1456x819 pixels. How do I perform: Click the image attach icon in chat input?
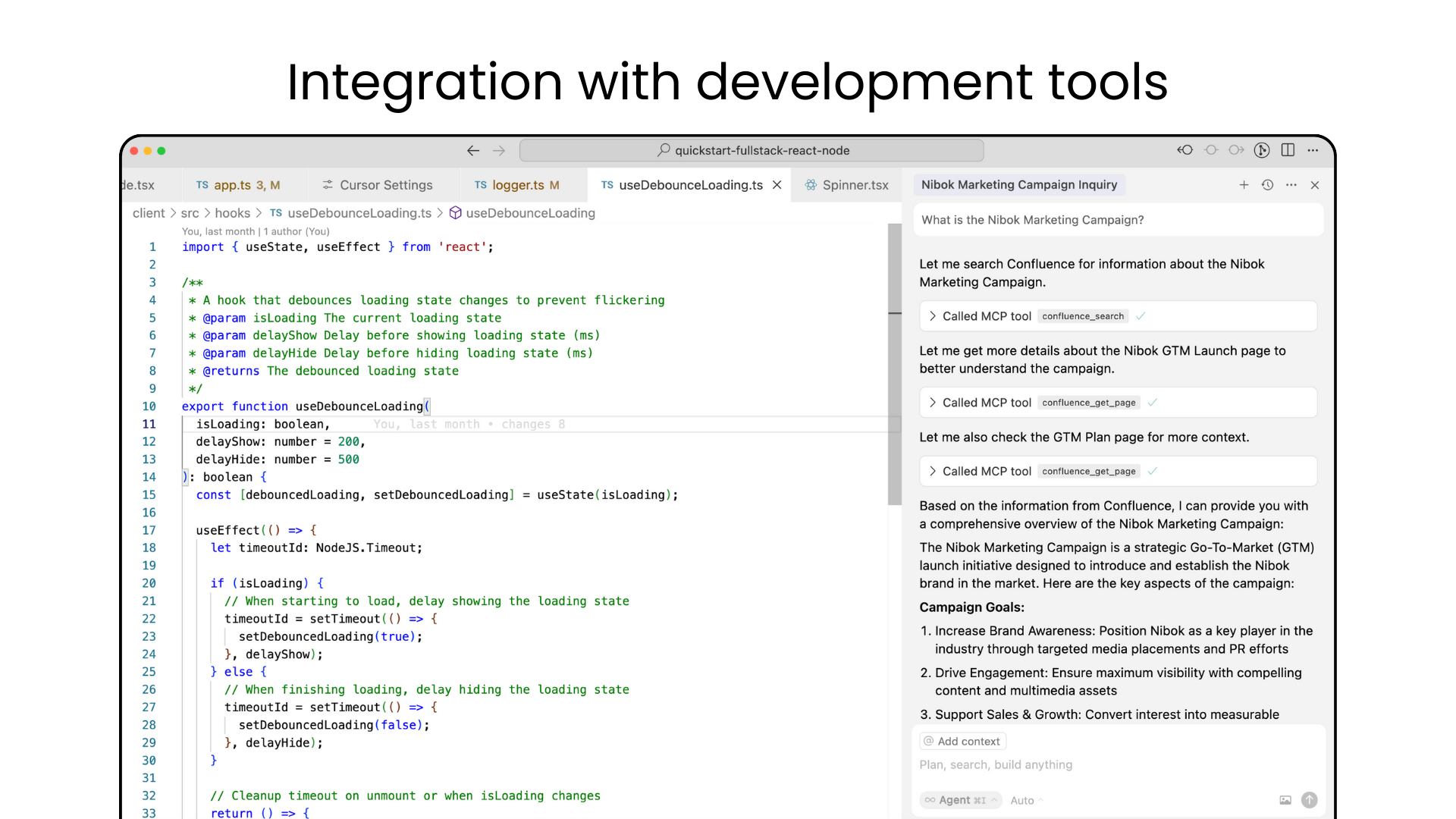pos(1285,800)
